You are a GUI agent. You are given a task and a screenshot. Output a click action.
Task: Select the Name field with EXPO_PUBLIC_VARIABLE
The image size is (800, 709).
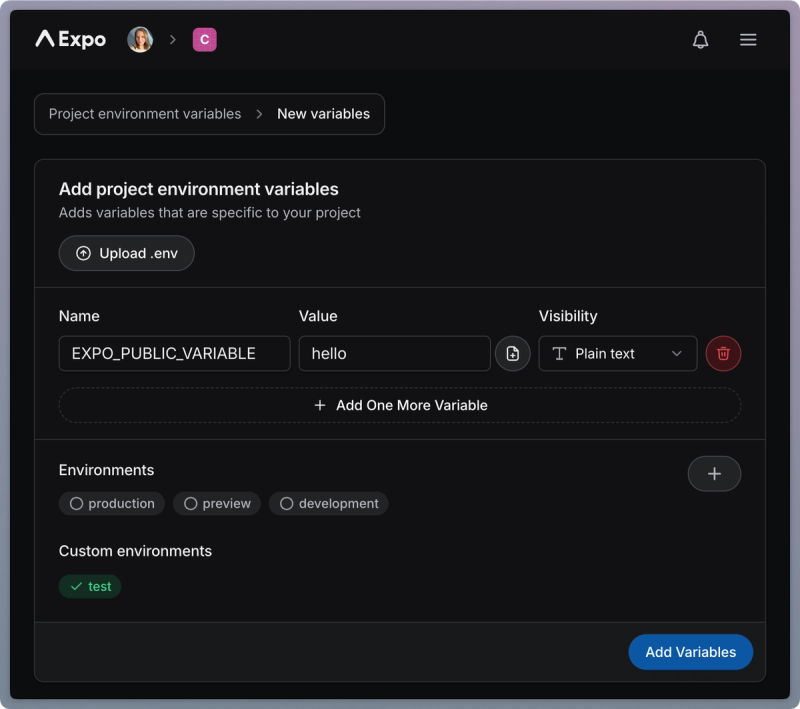click(174, 353)
